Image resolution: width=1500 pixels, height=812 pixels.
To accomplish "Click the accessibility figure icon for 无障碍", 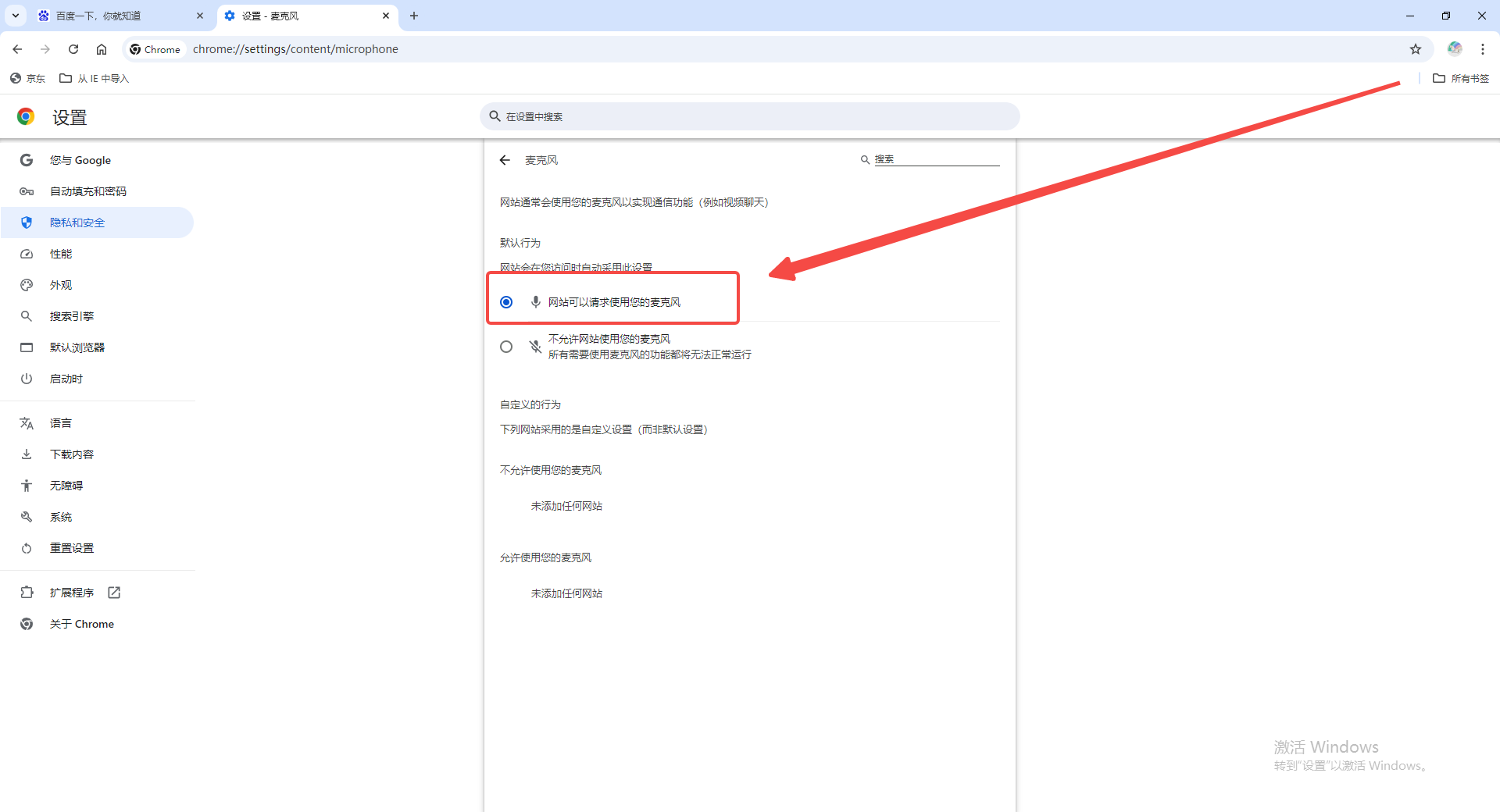I will pyautogui.click(x=27, y=486).
